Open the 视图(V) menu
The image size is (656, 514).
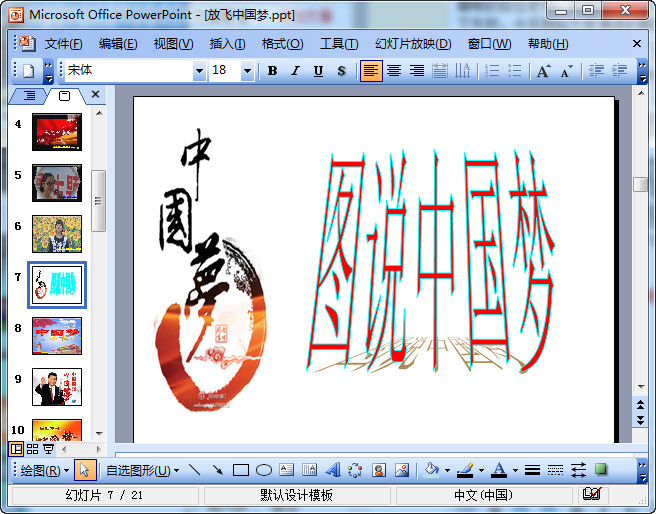(173, 43)
